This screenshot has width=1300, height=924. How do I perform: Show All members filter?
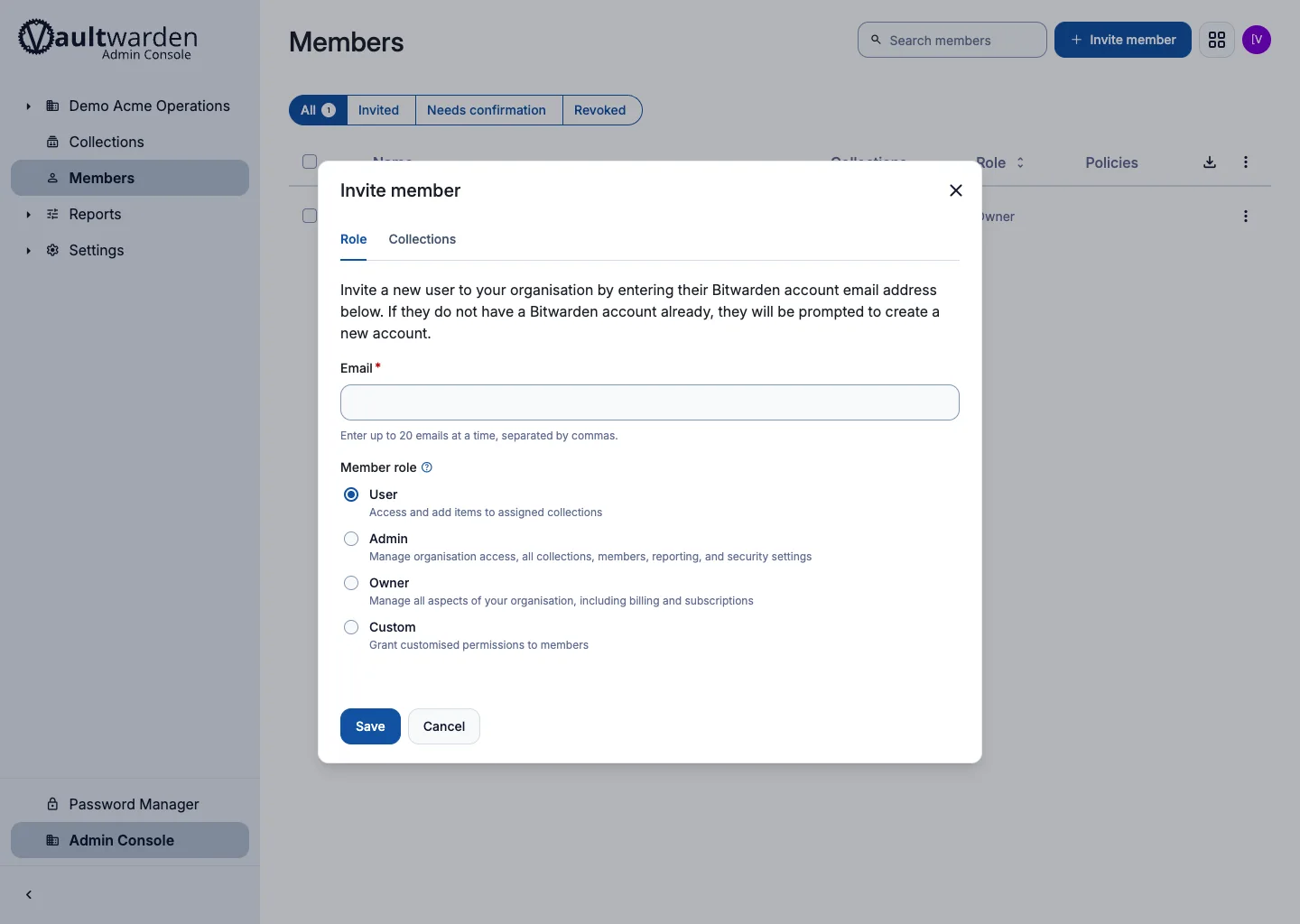[x=318, y=110]
